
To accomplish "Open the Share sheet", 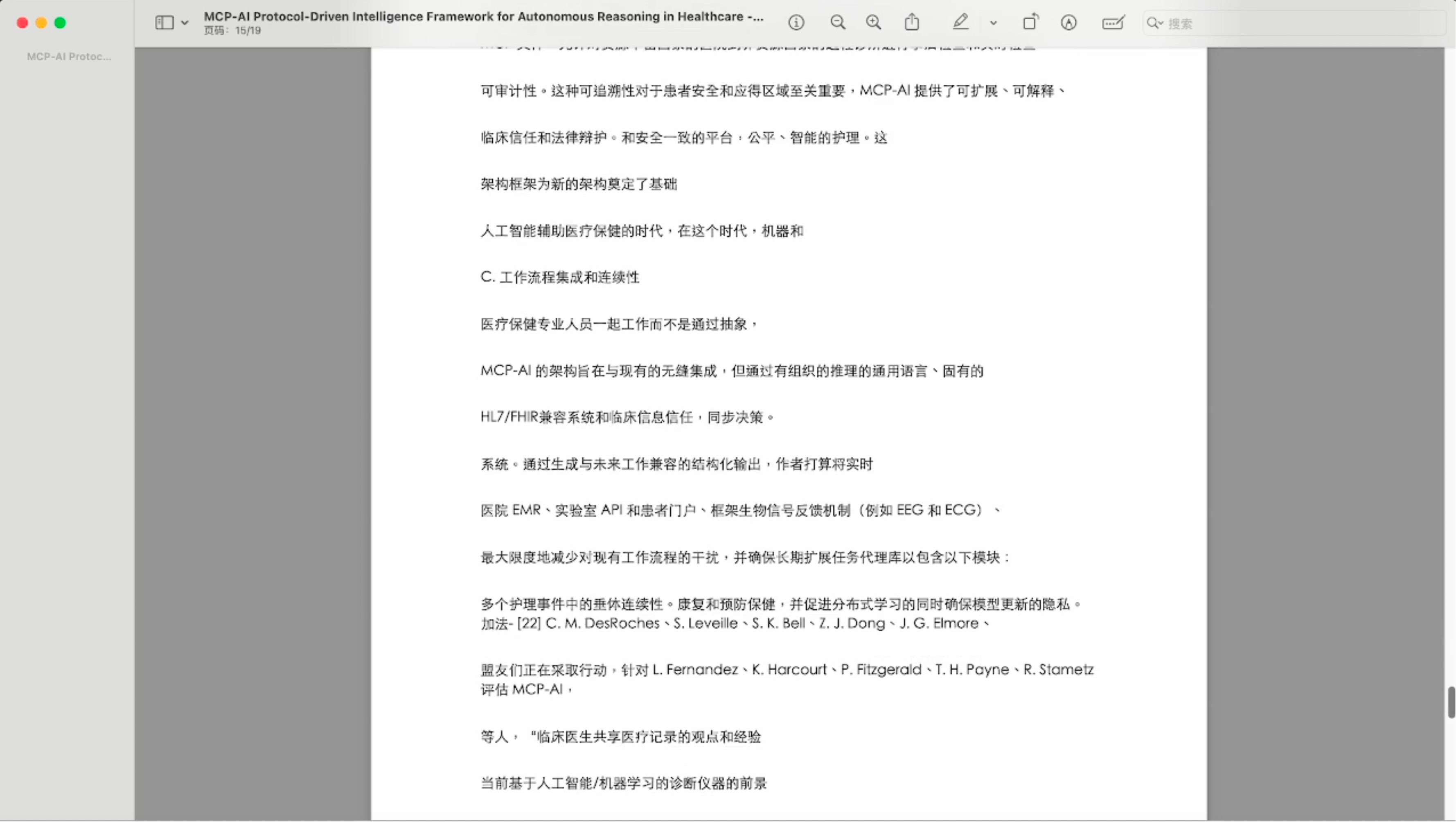I will click(x=911, y=23).
